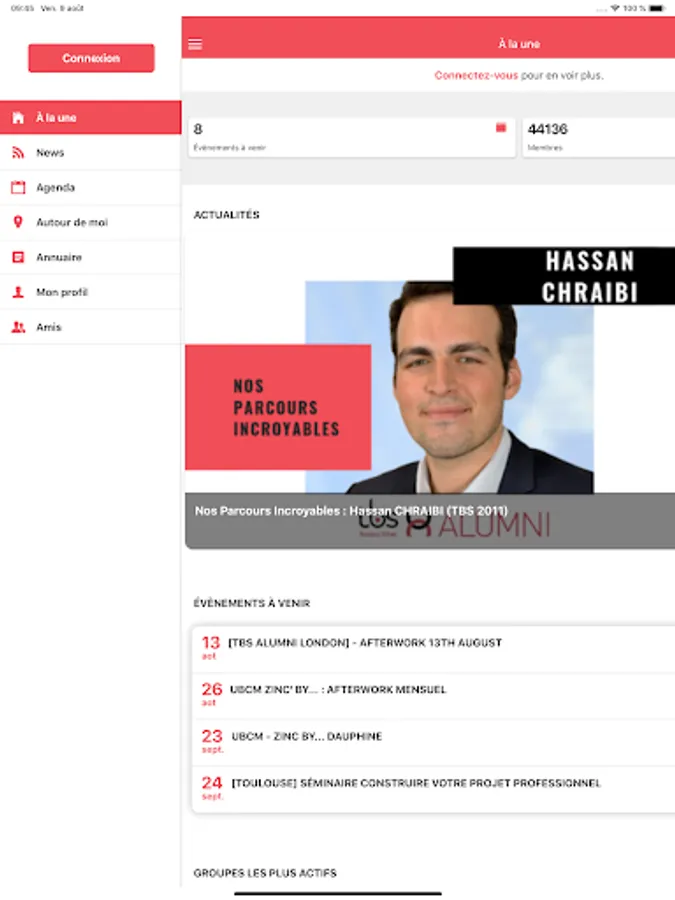Click the date 24 sept. event marker
The image size is (675, 900).
(212, 788)
